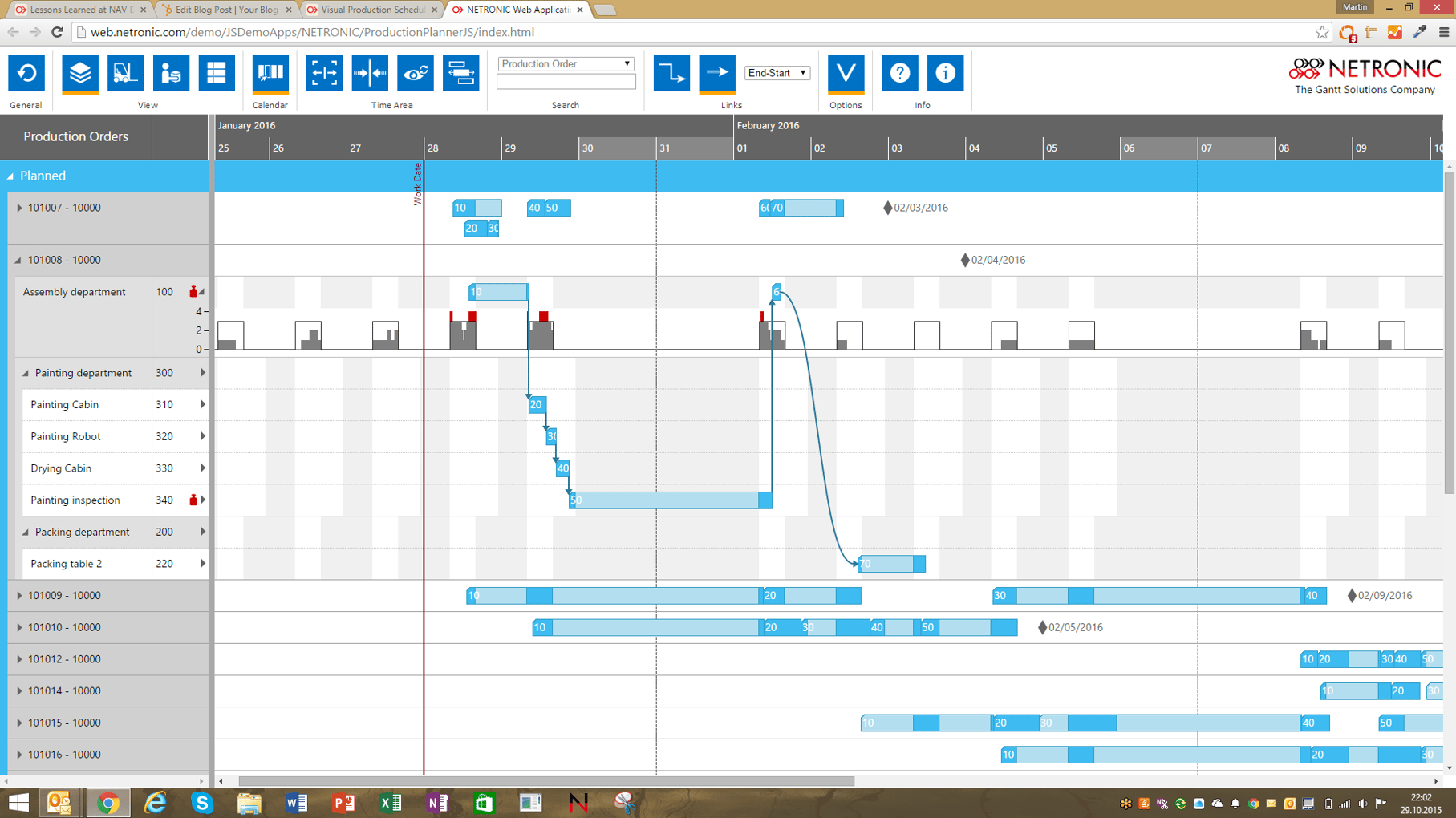1456x818 pixels.
Task: Select operation 70 bar in Packing table 2
Action: pyautogui.click(x=891, y=564)
